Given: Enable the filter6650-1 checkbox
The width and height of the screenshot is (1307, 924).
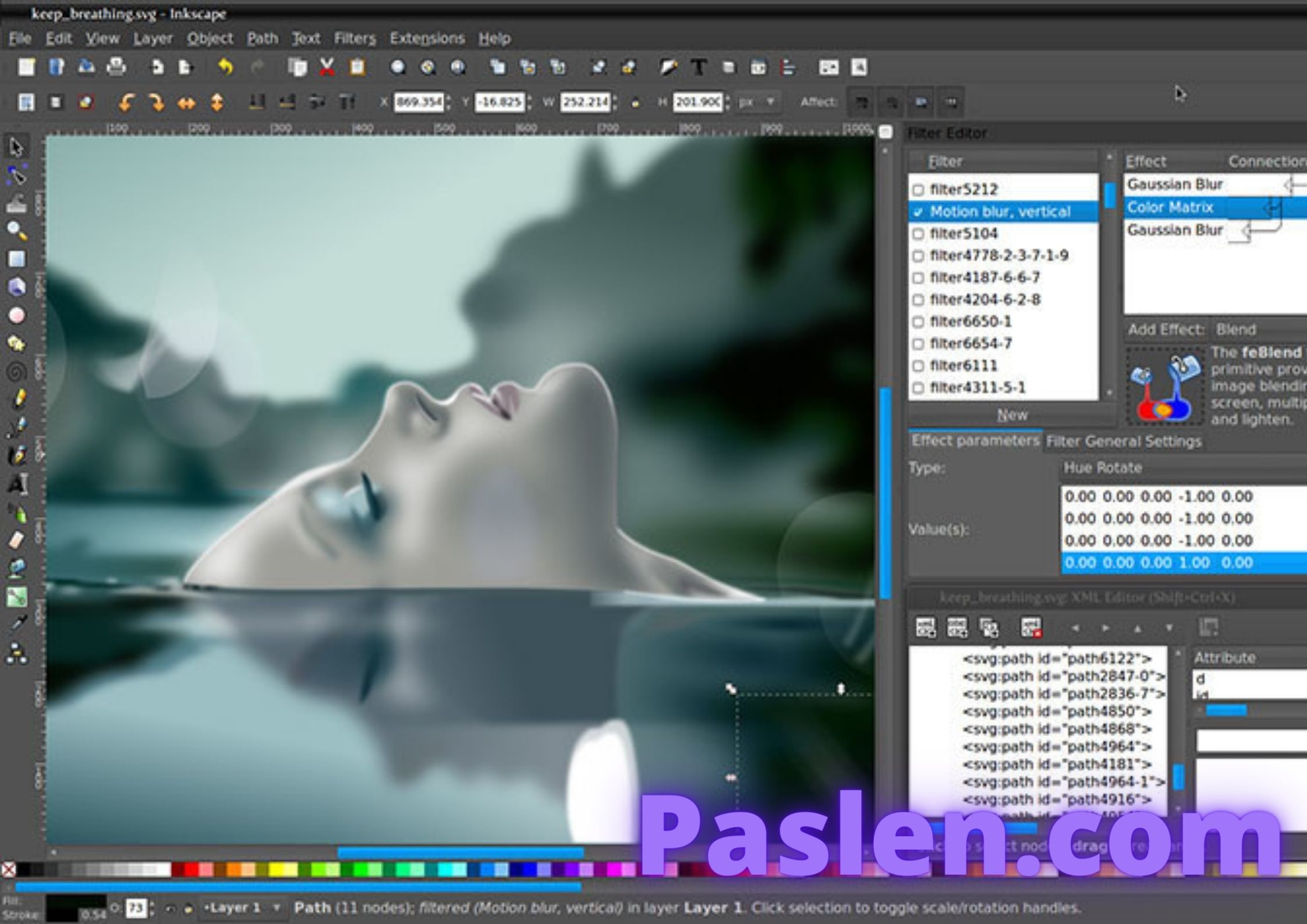Looking at the screenshot, I should [x=919, y=321].
